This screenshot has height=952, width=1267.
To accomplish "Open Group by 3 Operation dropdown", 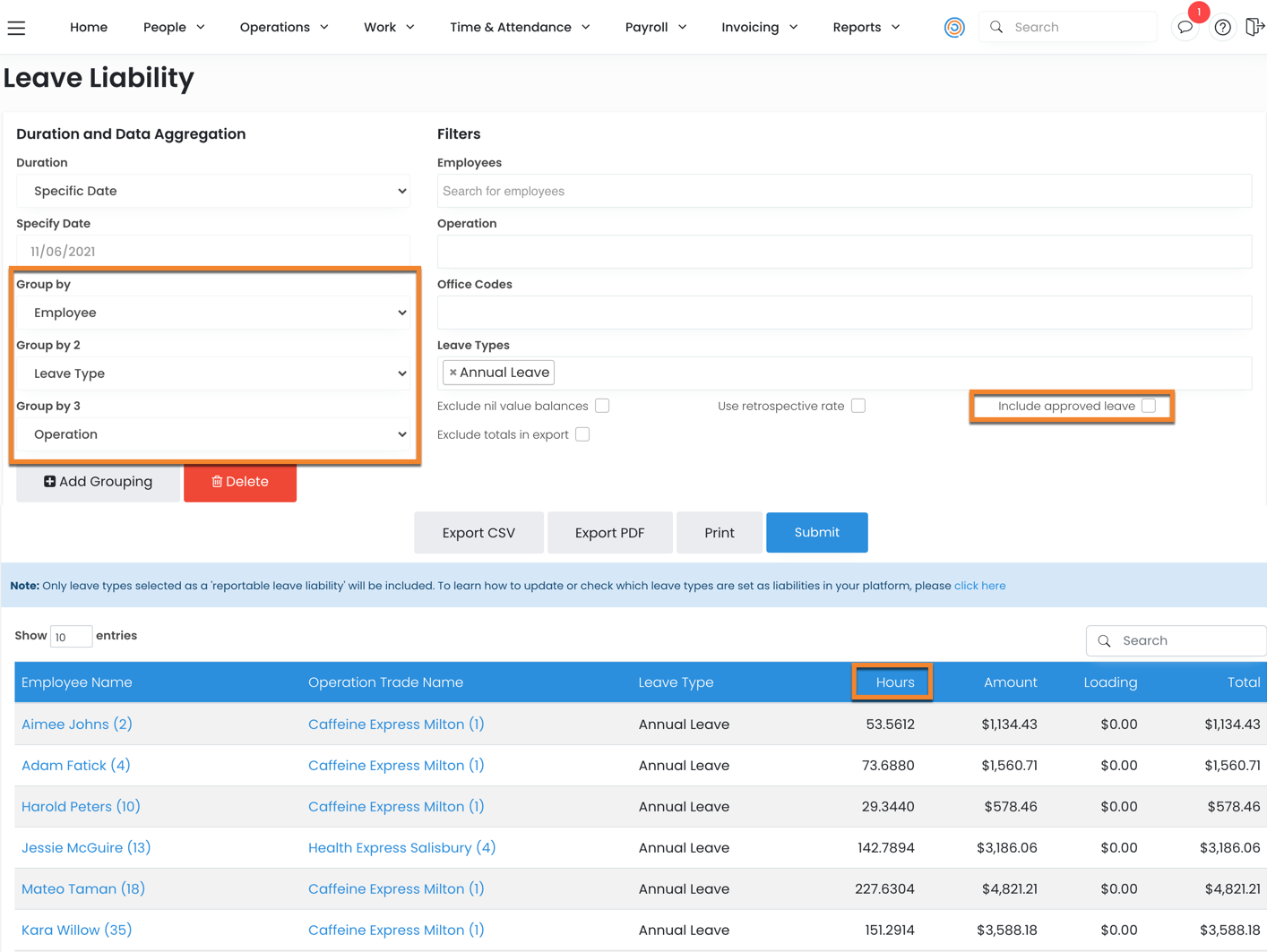I will [213, 434].
